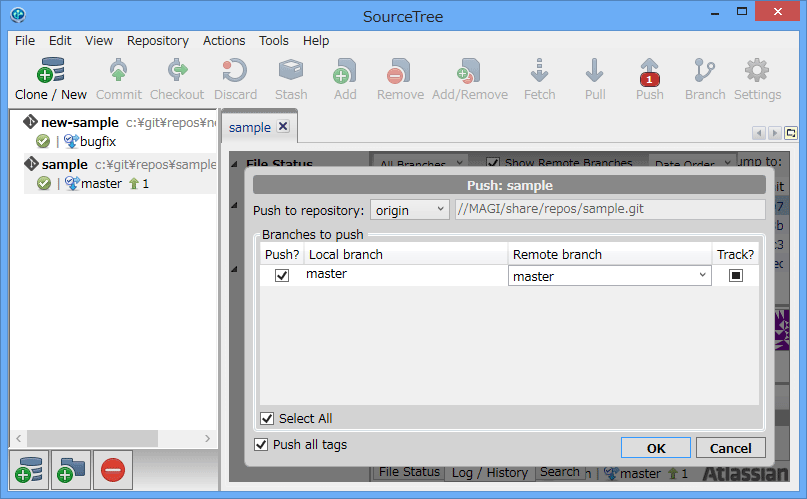Click the detach tab window icon
807x499 pixels.
(791, 133)
